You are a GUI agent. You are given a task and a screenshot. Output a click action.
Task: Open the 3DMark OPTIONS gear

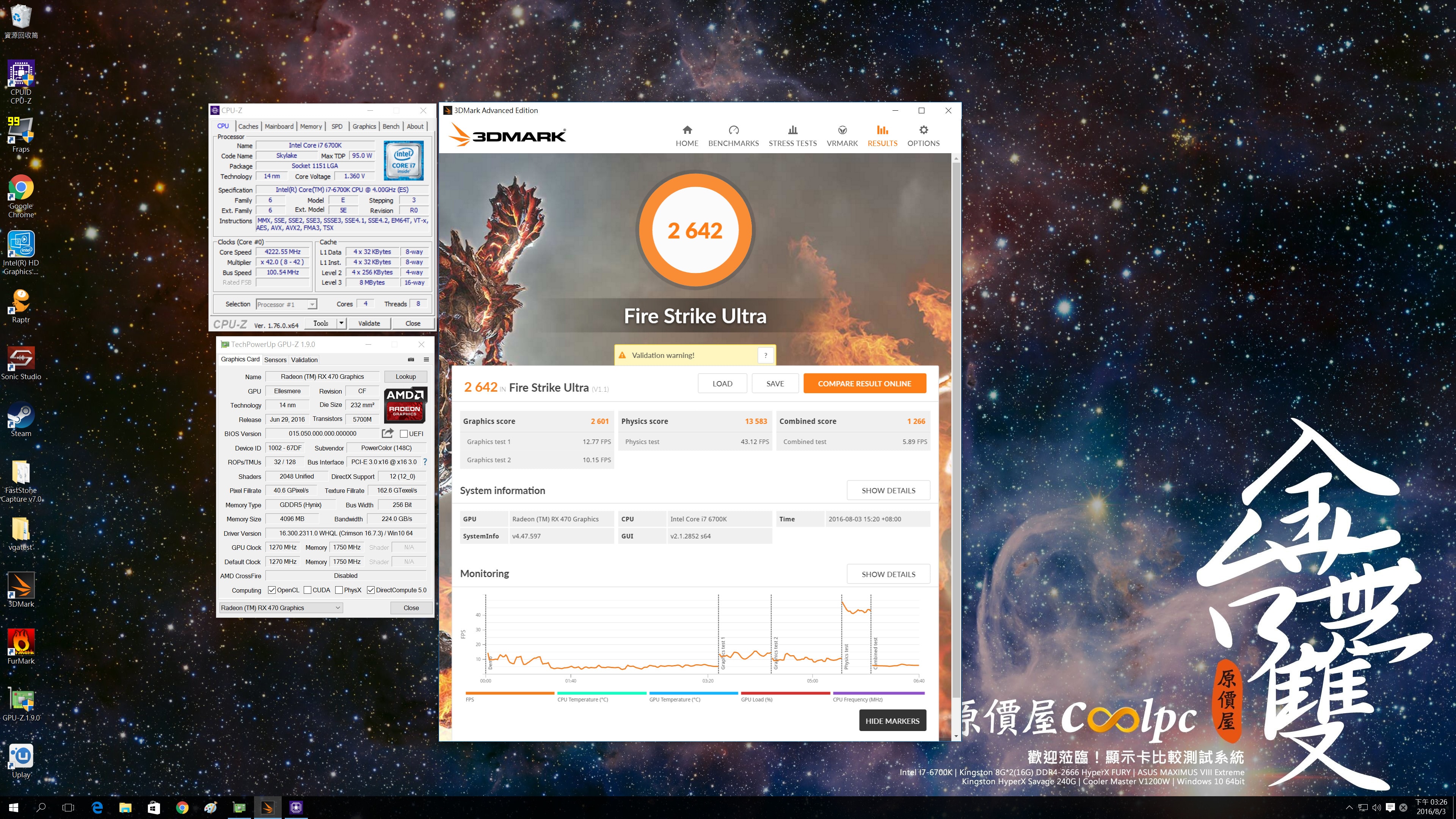click(x=923, y=136)
